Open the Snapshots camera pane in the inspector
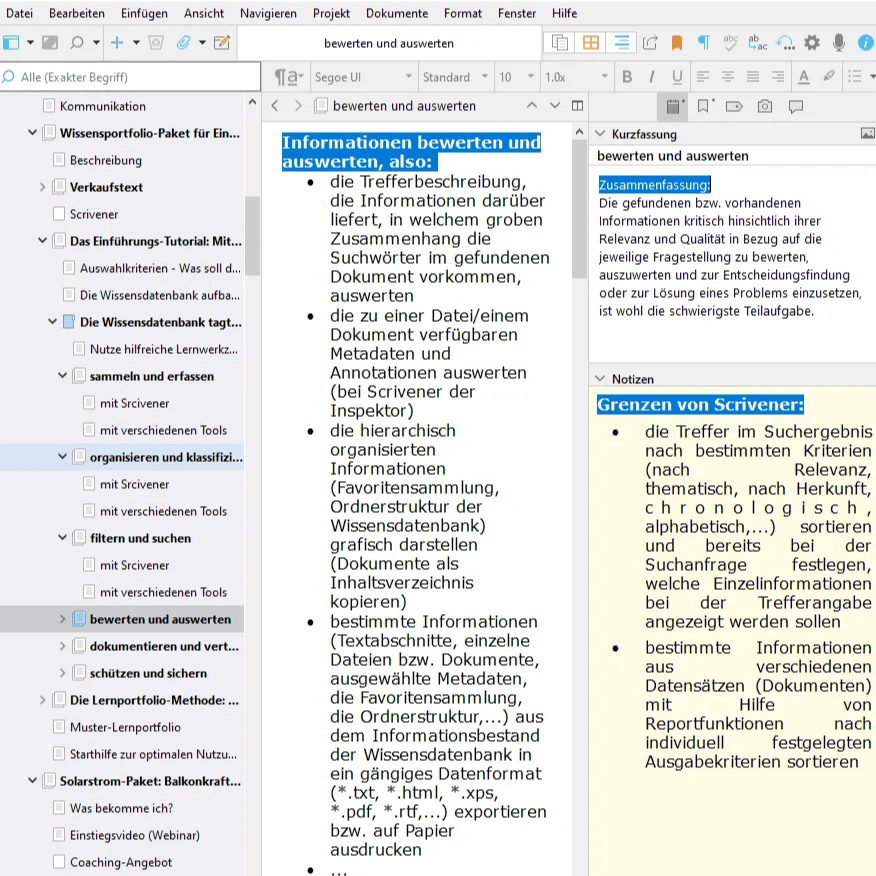This screenshot has width=876, height=876. click(765, 105)
